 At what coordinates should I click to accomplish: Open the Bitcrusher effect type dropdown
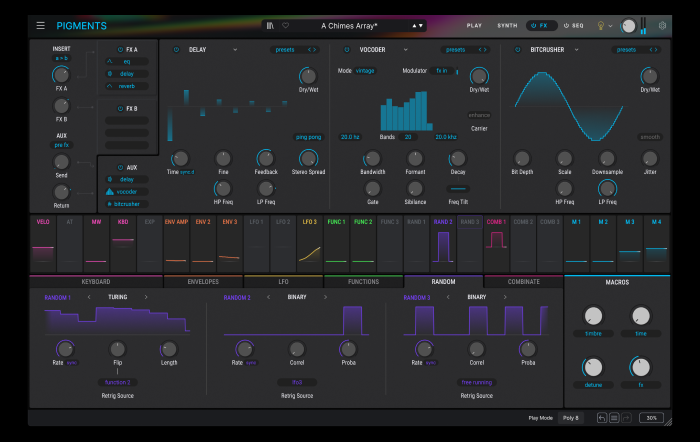click(577, 50)
